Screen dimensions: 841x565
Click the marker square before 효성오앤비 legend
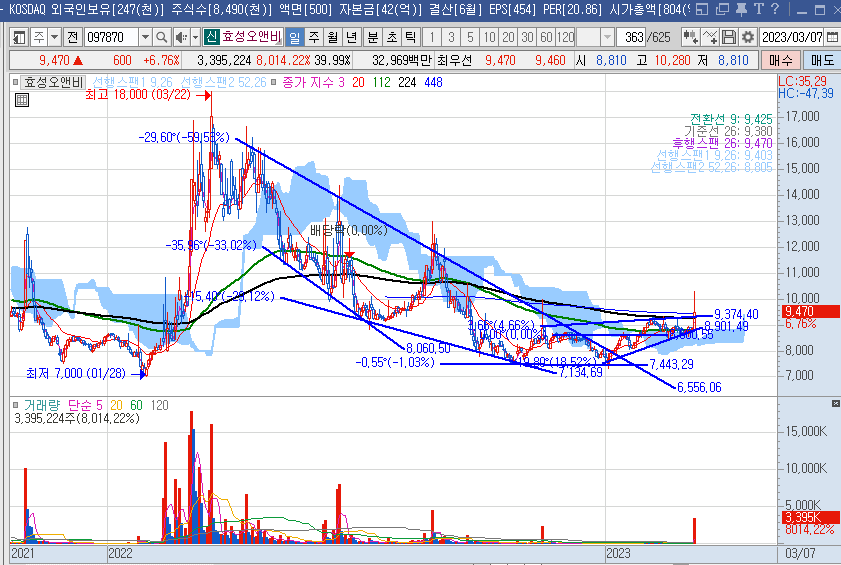16,83
